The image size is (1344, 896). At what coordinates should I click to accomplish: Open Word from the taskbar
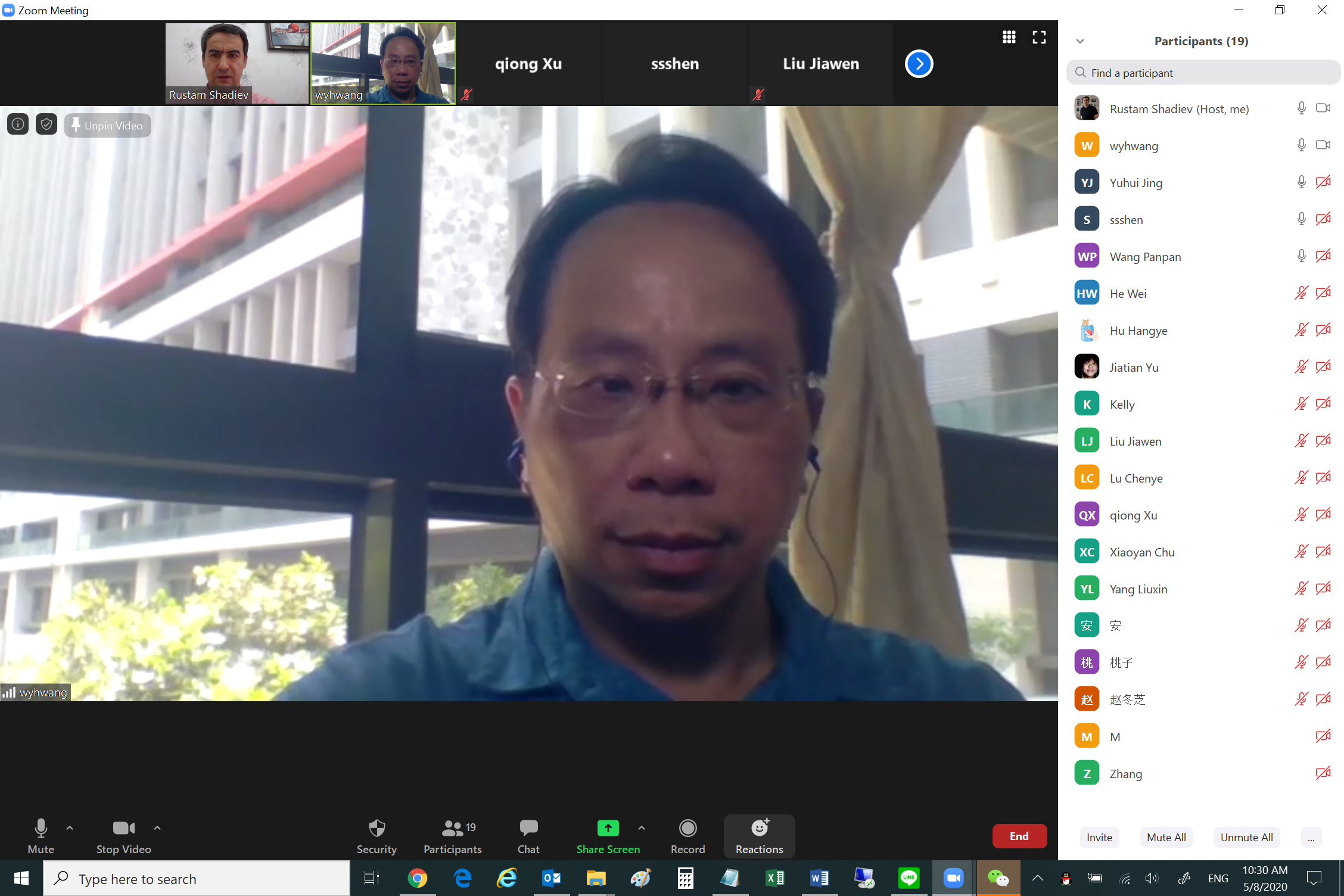(x=819, y=878)
